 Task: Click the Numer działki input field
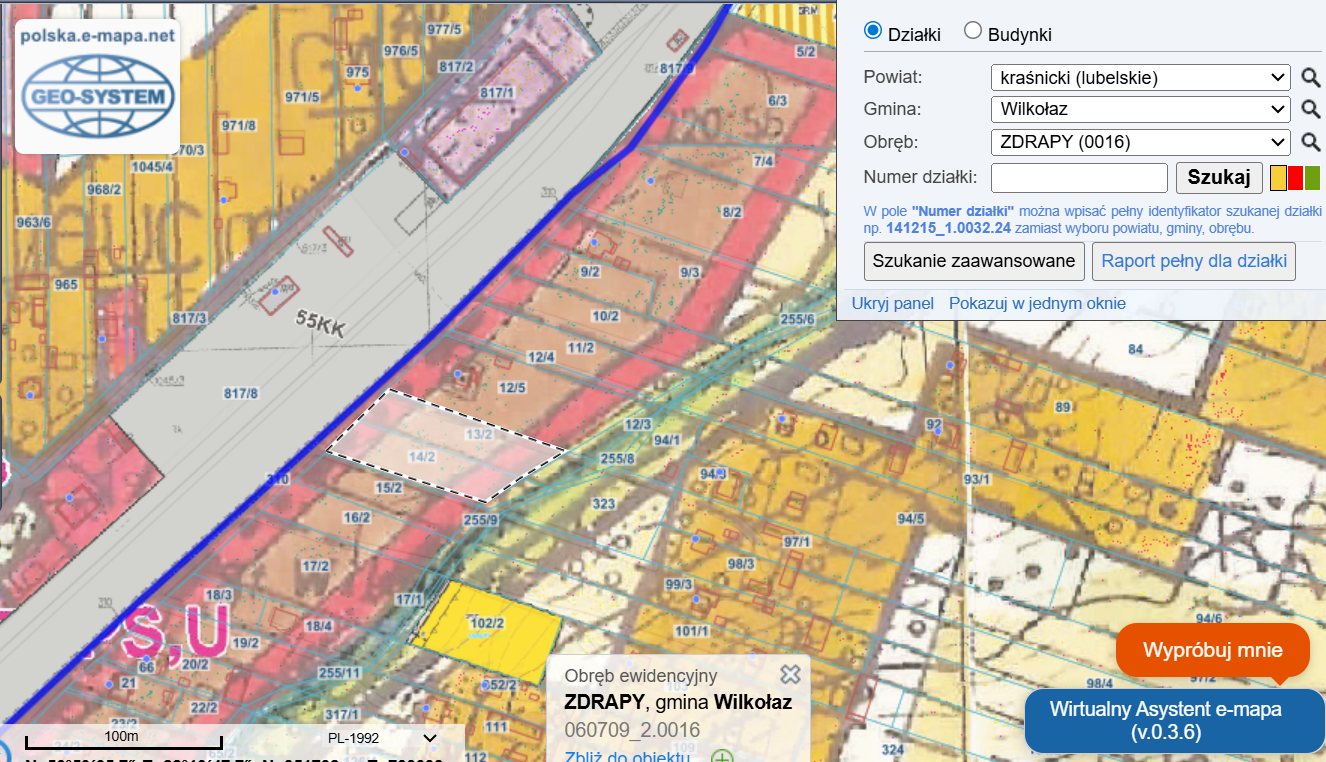point(1079,178)
